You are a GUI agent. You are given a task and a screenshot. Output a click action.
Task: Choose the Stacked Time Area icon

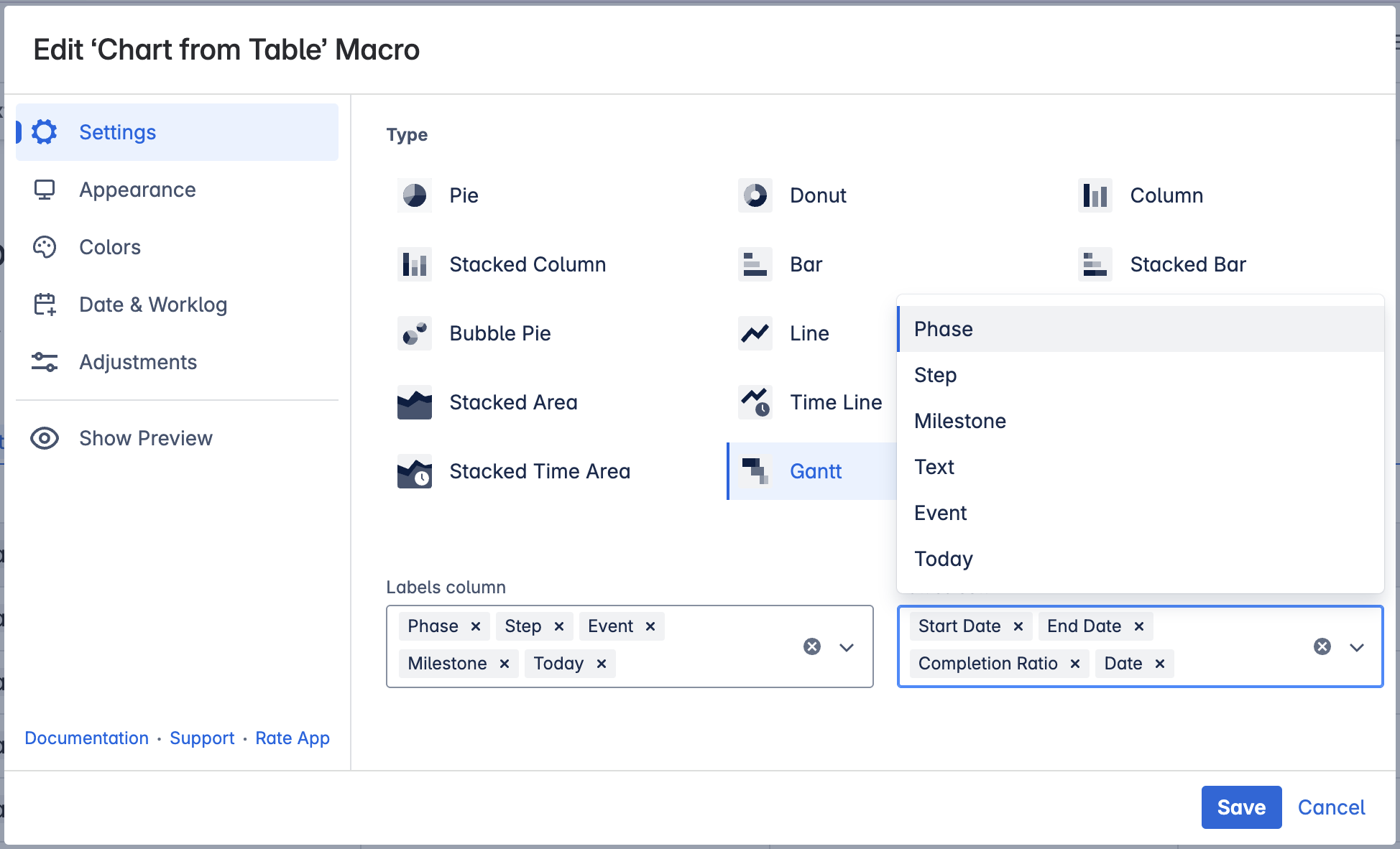tap(414, 471)
